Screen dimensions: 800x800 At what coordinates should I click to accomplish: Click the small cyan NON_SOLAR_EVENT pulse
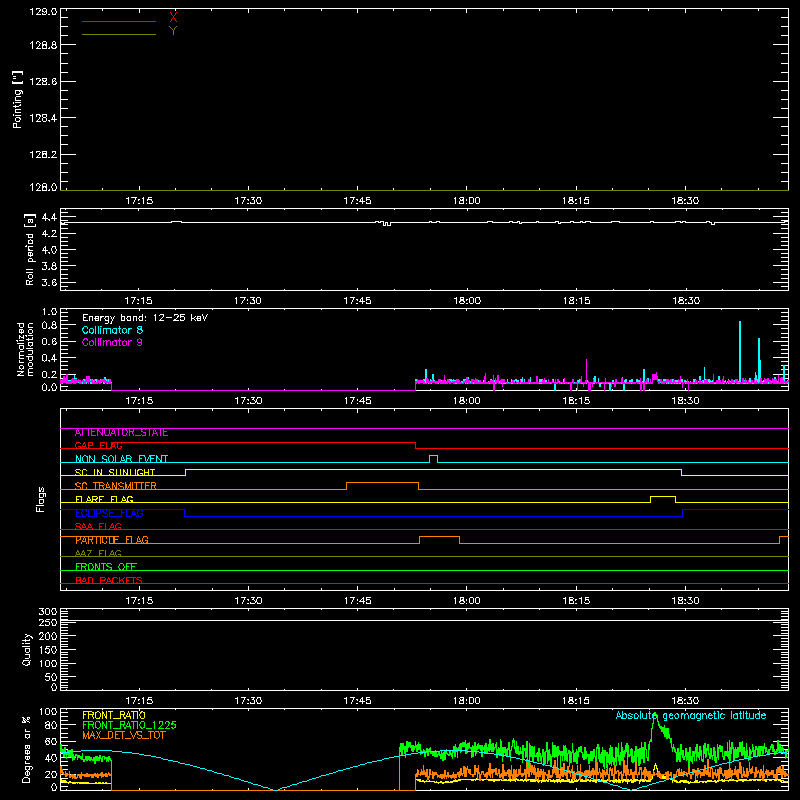point(433,459)
